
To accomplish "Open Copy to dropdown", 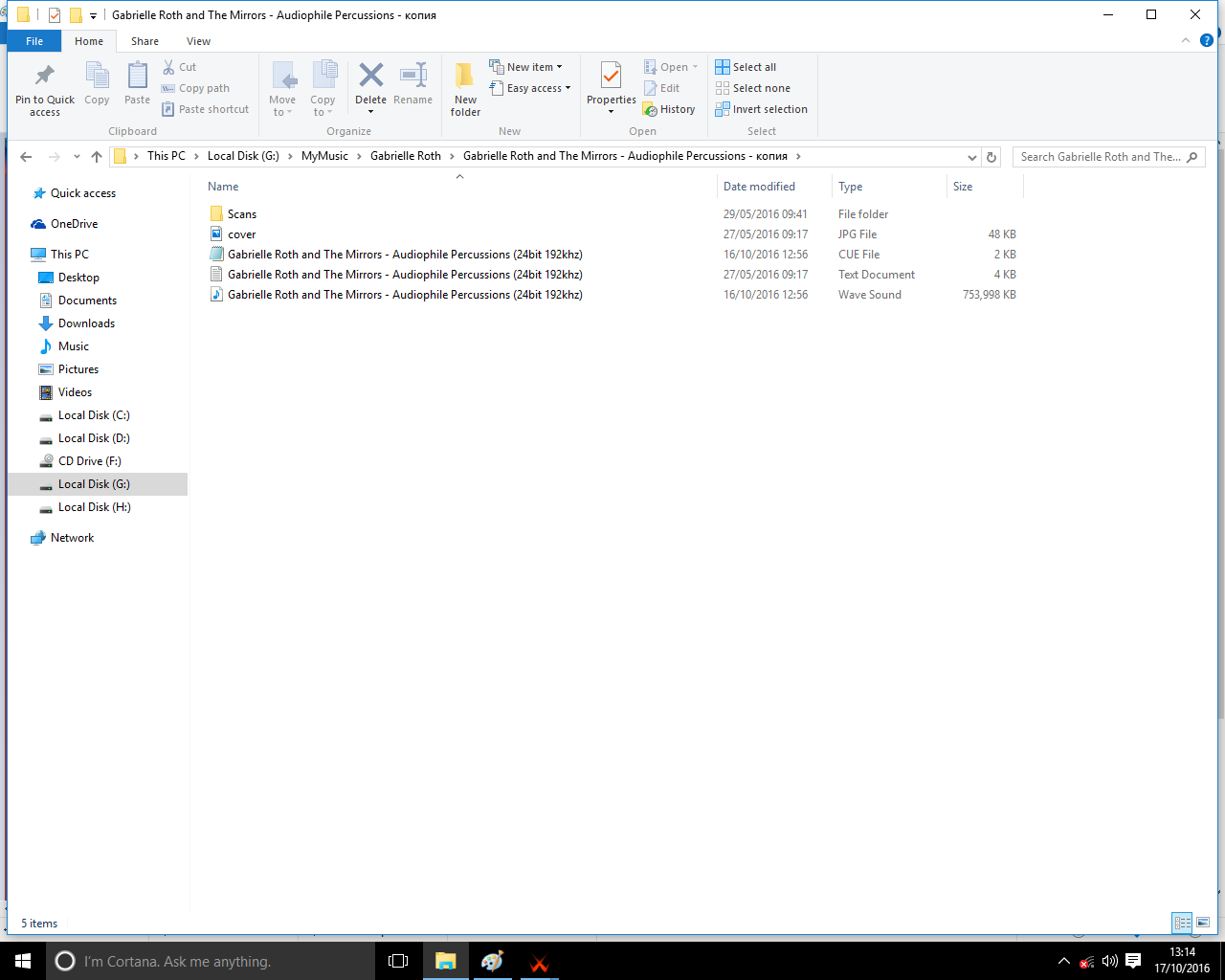I will coord(323,88).
